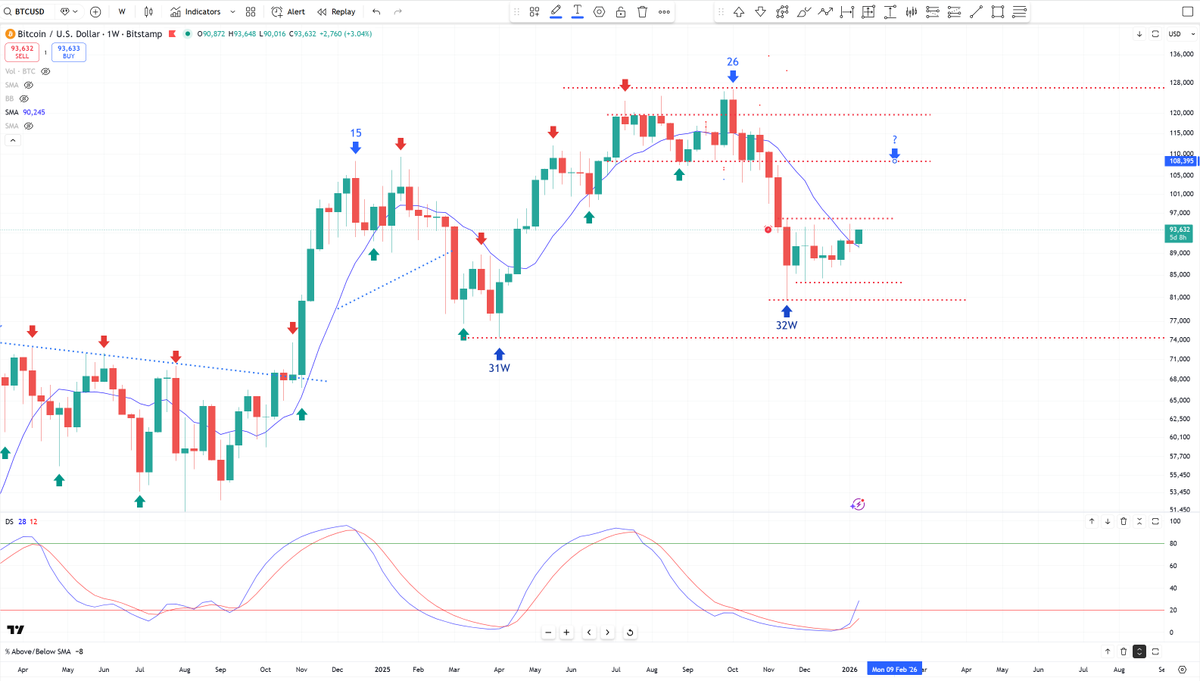Select the trend line tool
The height and width of the screenshot is (681, 1200).
(x=975, y=12)
